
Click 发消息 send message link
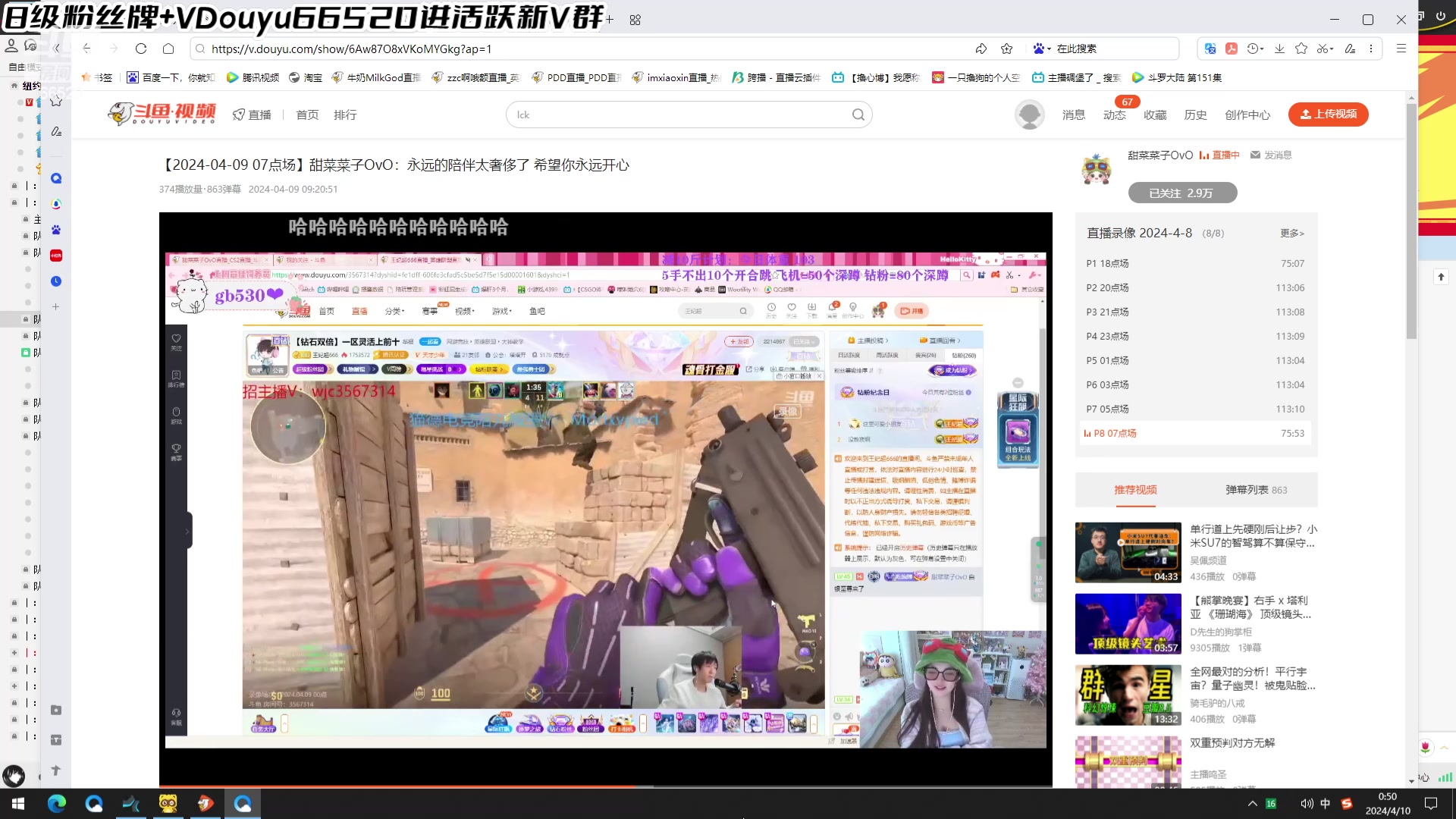point(1271,155)
